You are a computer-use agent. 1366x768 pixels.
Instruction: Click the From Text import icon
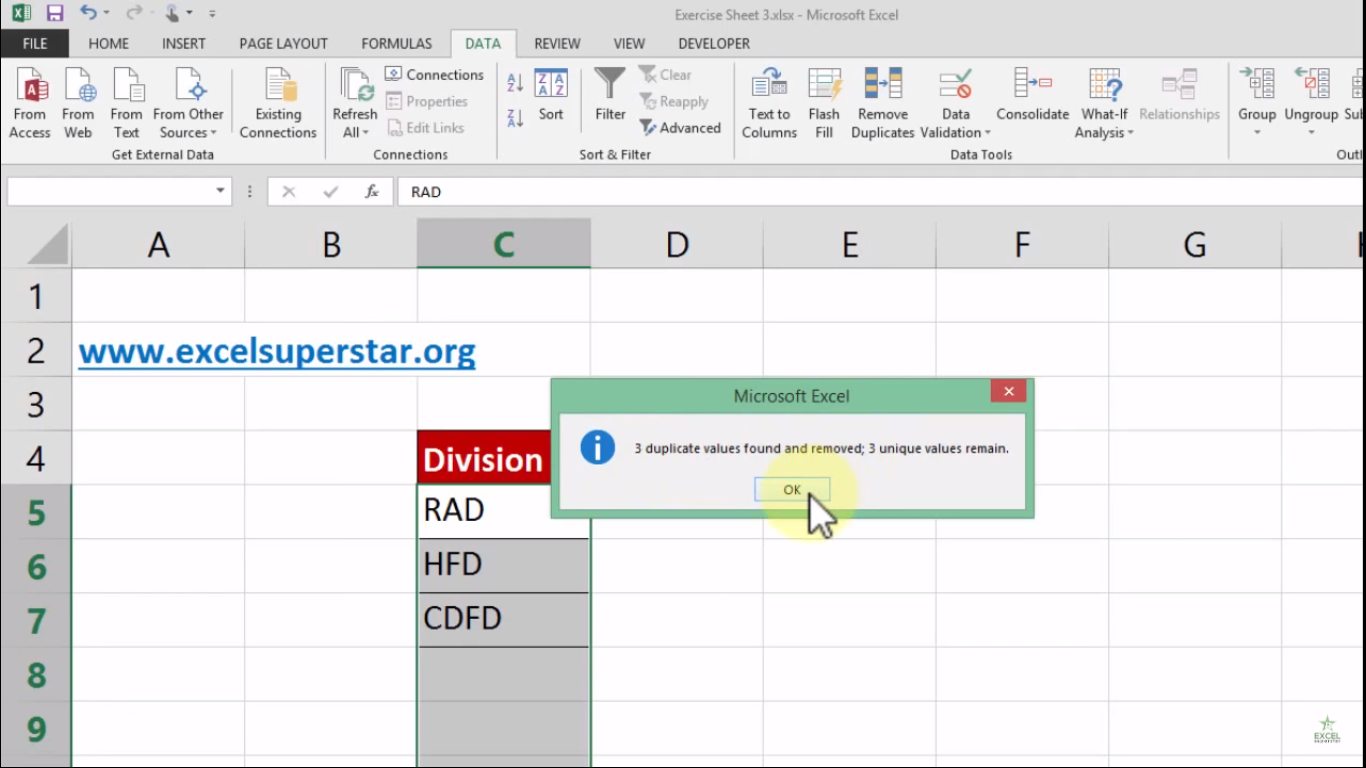coord(127,86)
